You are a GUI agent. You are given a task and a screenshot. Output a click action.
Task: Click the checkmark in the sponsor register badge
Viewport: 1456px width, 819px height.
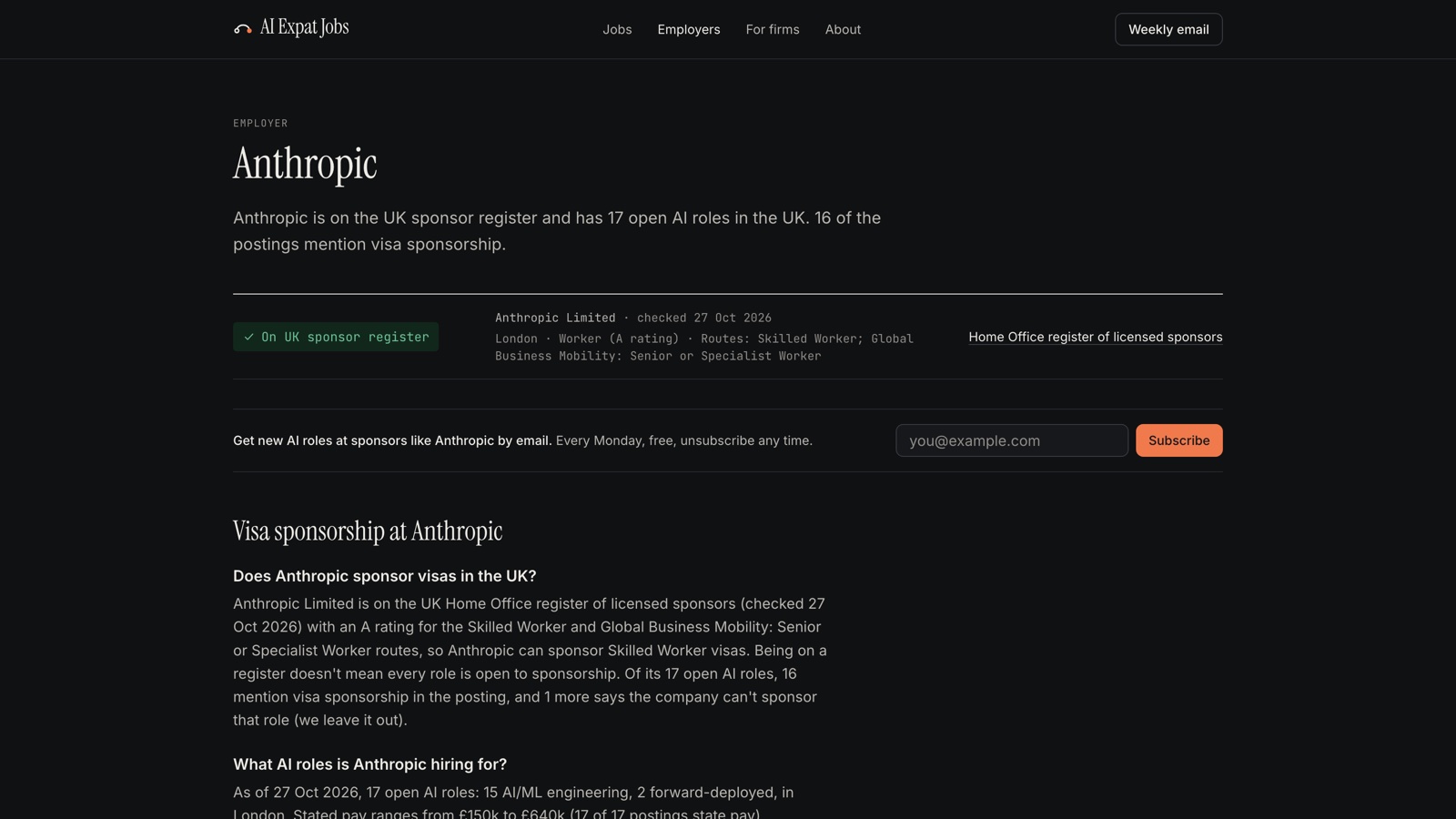tap(248, 337)
